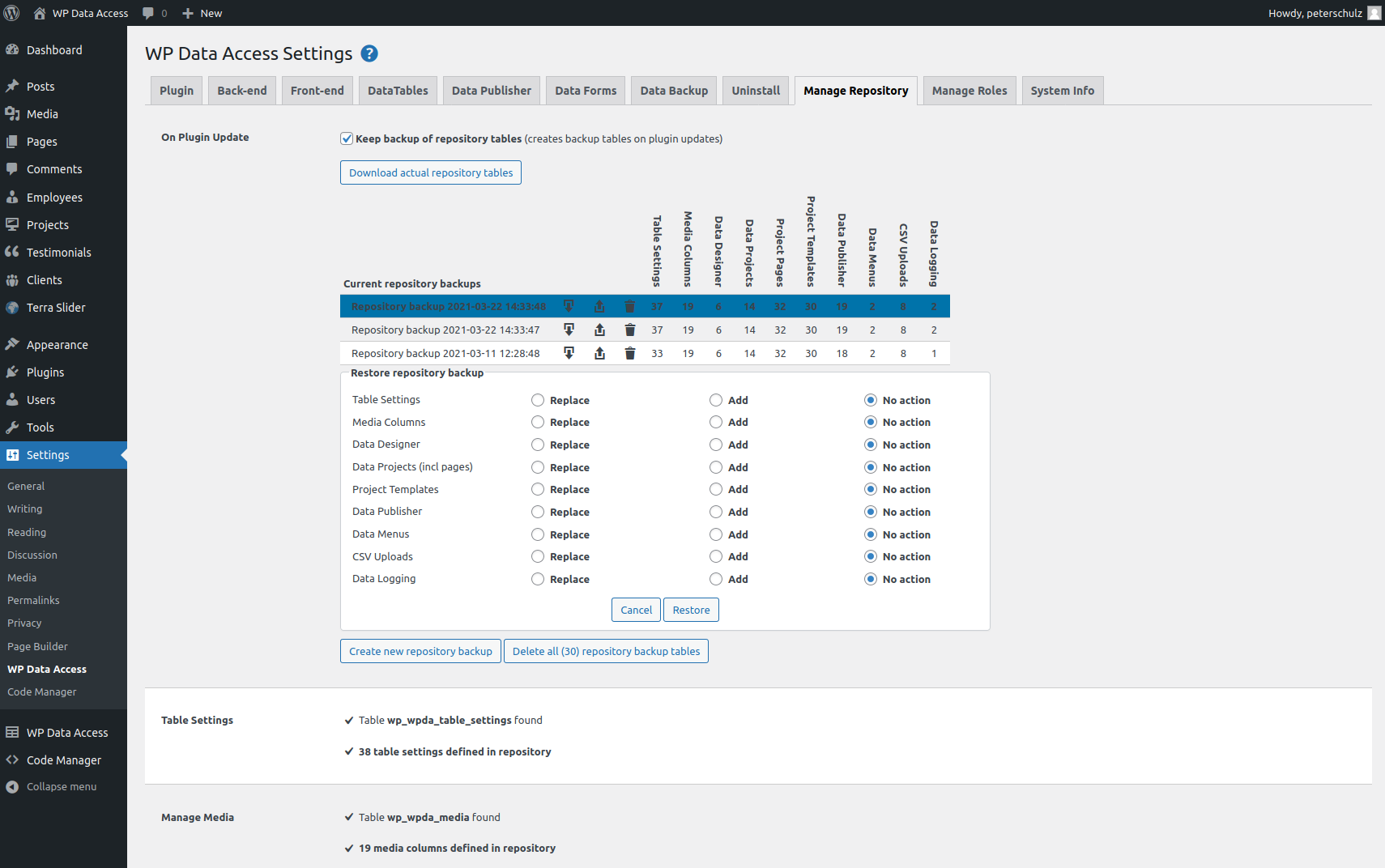Open the System Info tab
This screenshot has height=868, width=1385.
pos(1062,91)
